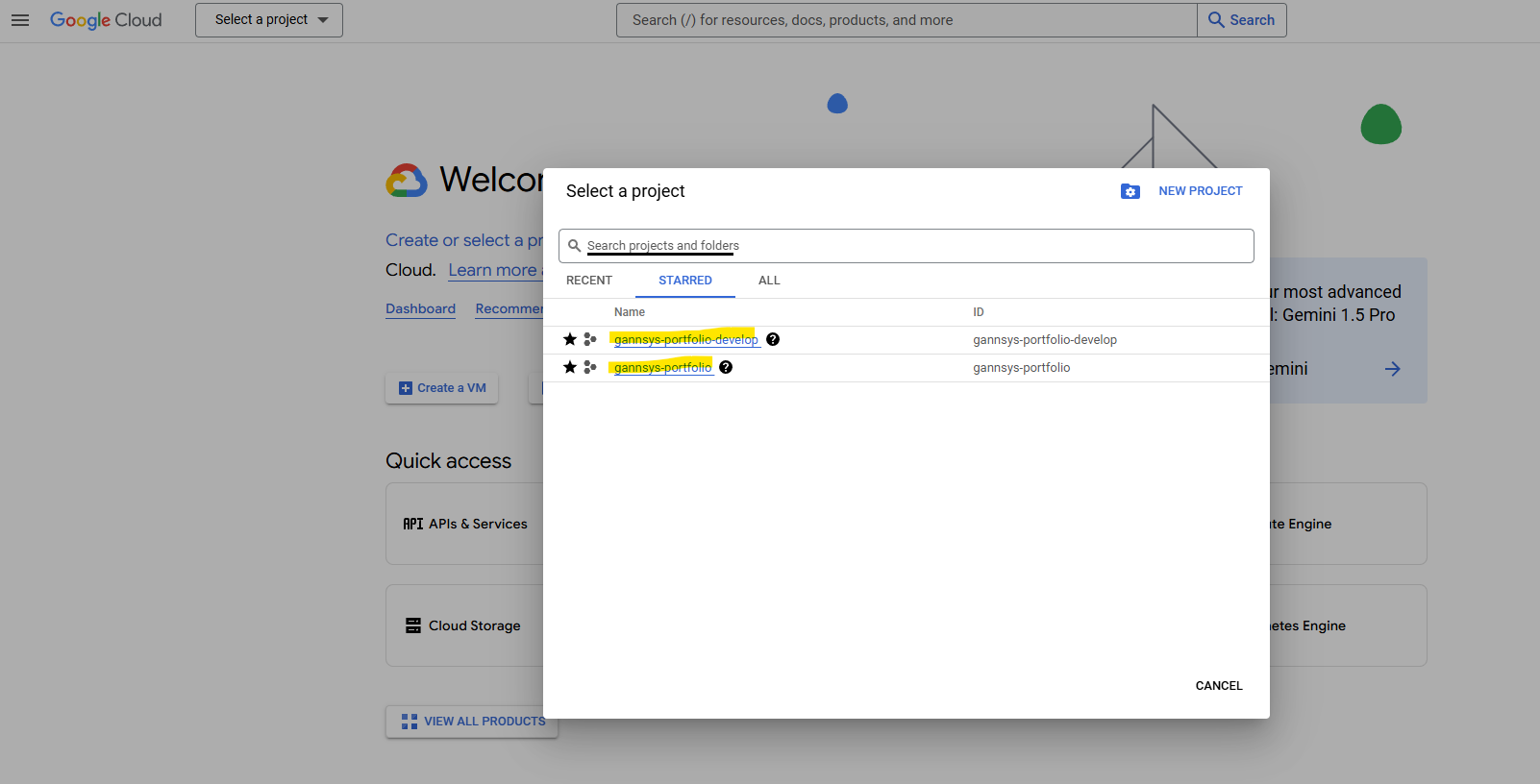Click help icon next to gannsys-portfolio-develop

click(x=773, y=339)
